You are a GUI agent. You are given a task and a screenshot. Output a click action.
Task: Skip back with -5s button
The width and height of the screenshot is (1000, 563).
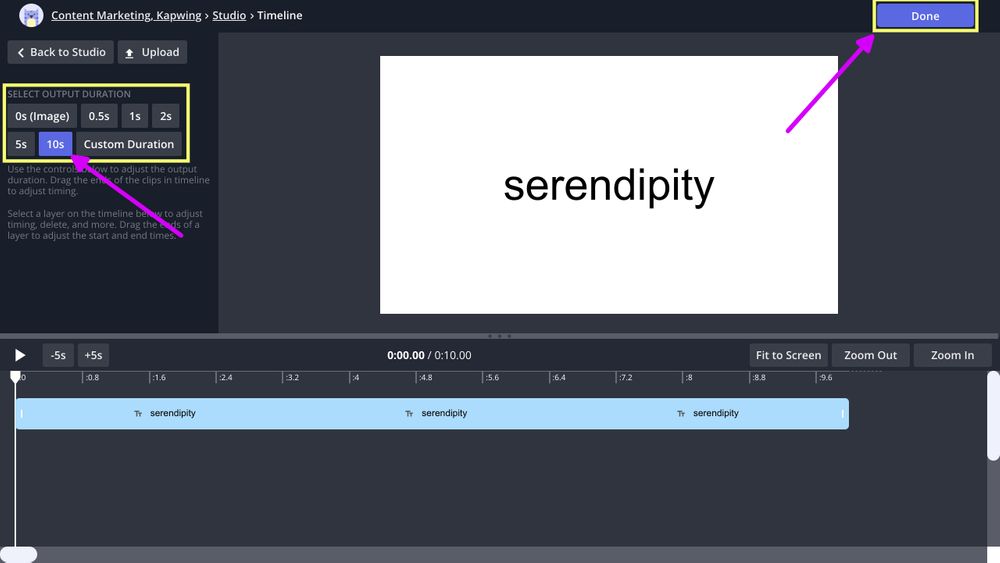[58, 355]
